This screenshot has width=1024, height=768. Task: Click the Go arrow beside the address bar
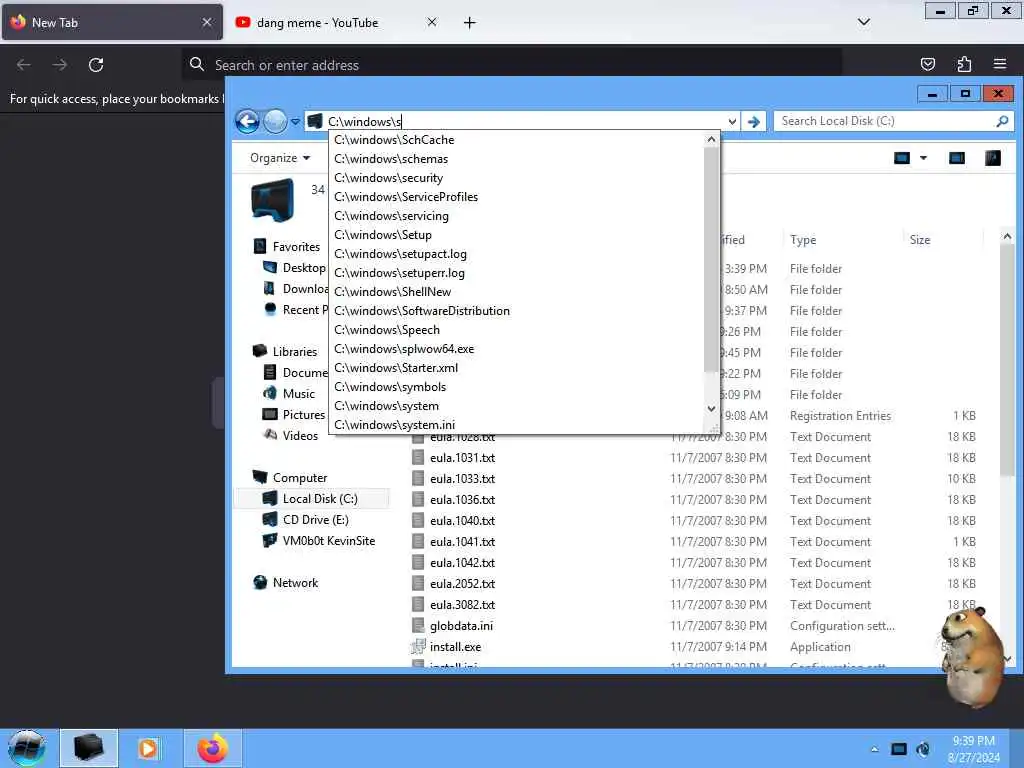[754, 121]
